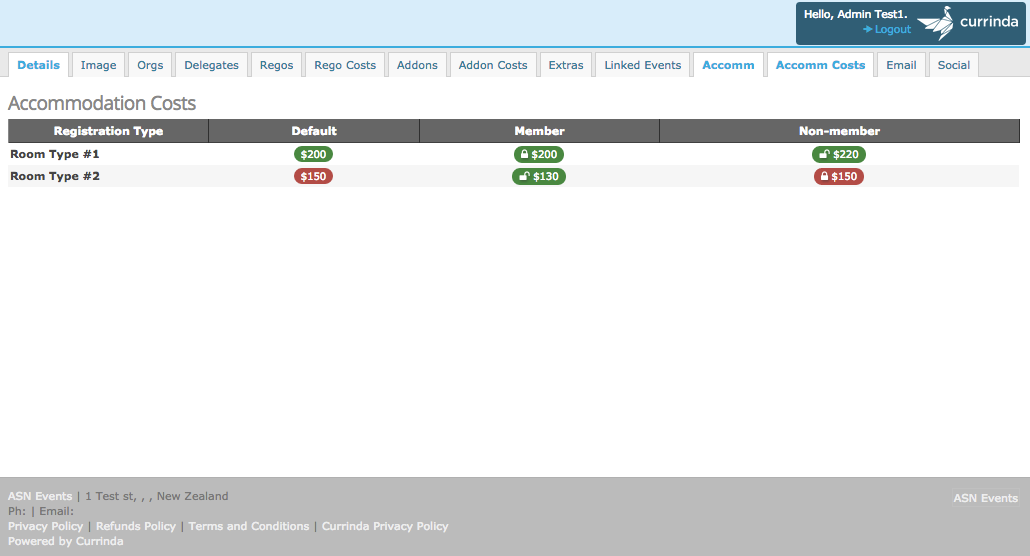1030x556 pixels.
Task: Open the Addon Costs tab
Action: click(493, 65)
